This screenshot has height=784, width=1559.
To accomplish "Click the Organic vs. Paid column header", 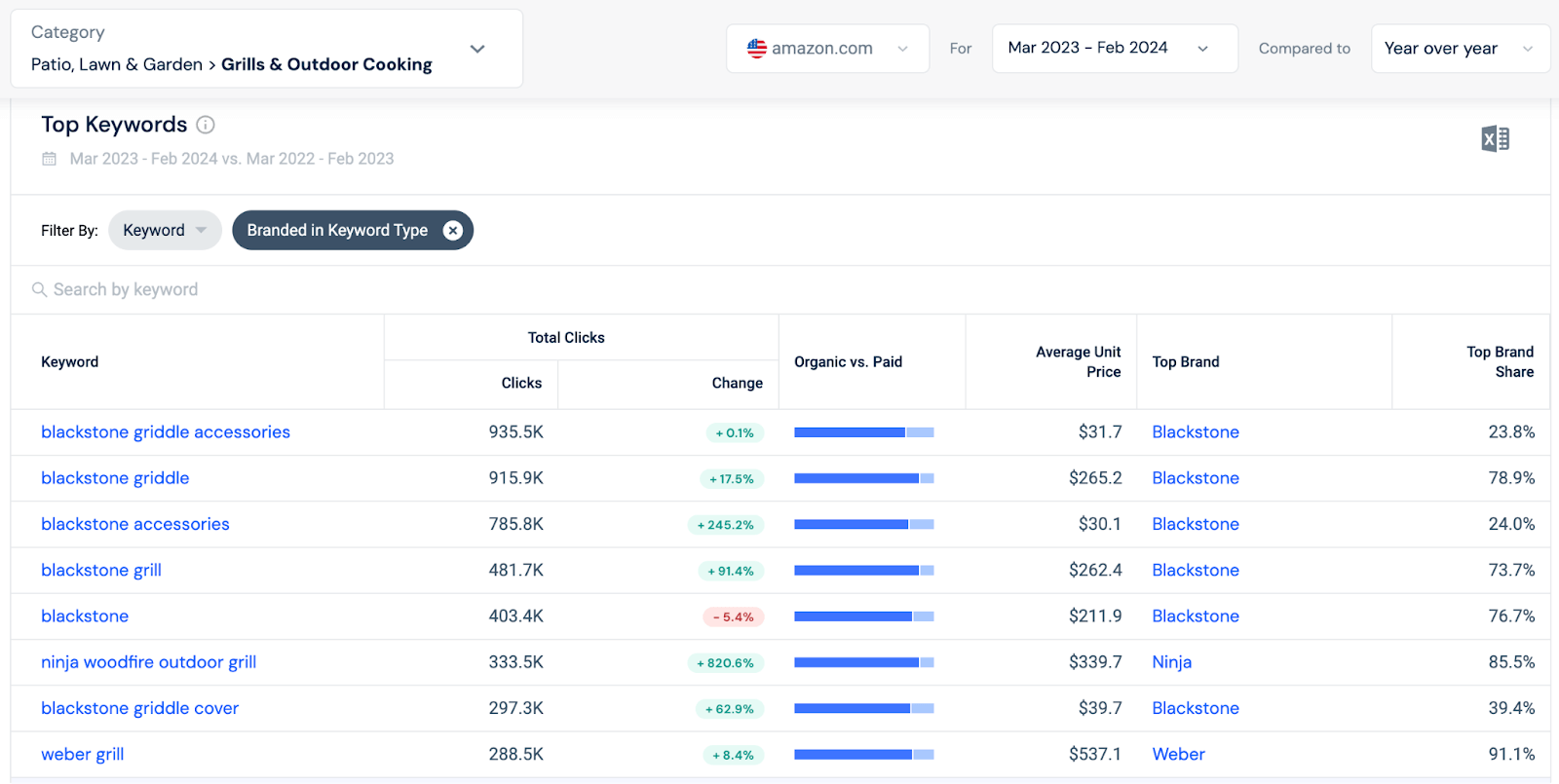I will 849,362.
